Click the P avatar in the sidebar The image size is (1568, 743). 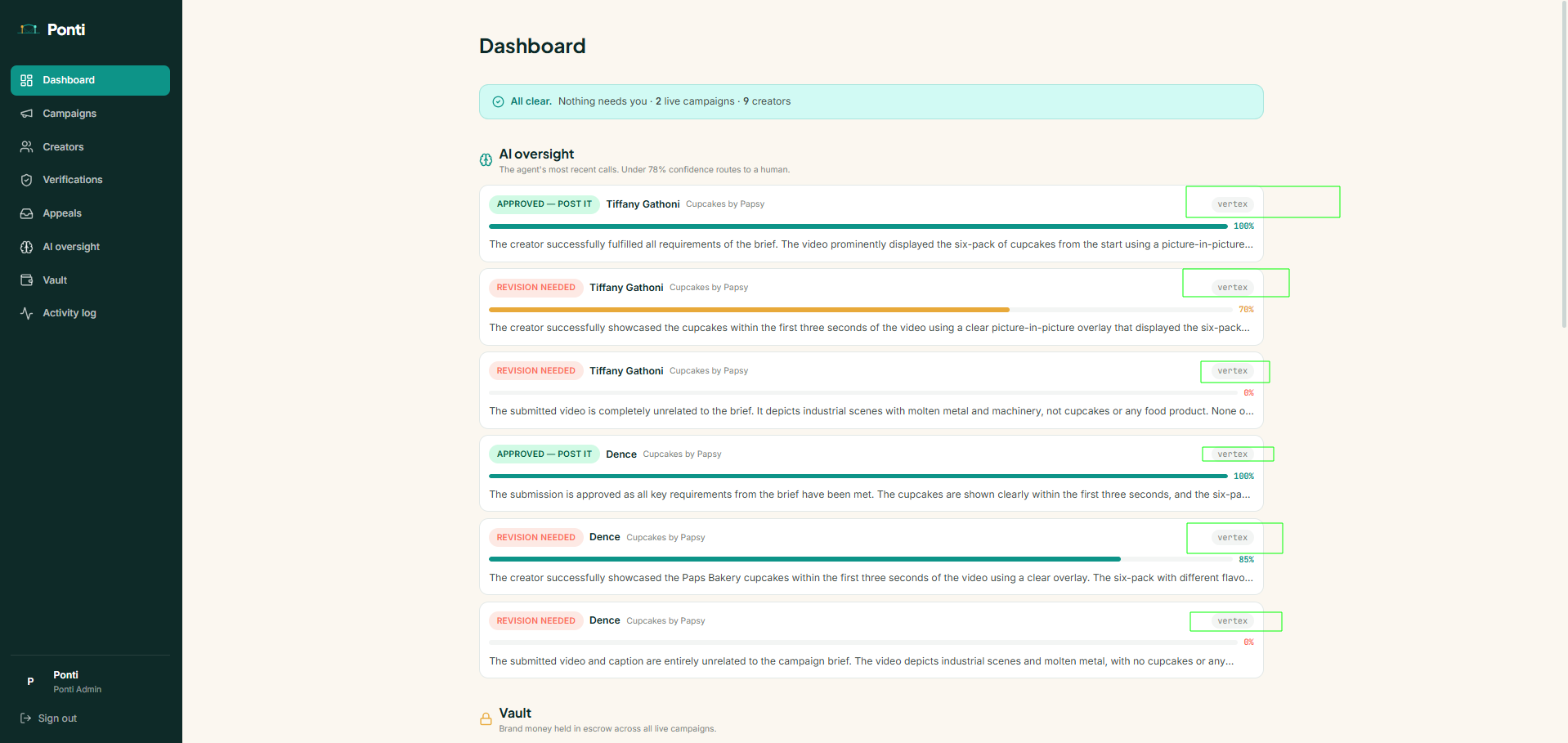coord(30,682)
